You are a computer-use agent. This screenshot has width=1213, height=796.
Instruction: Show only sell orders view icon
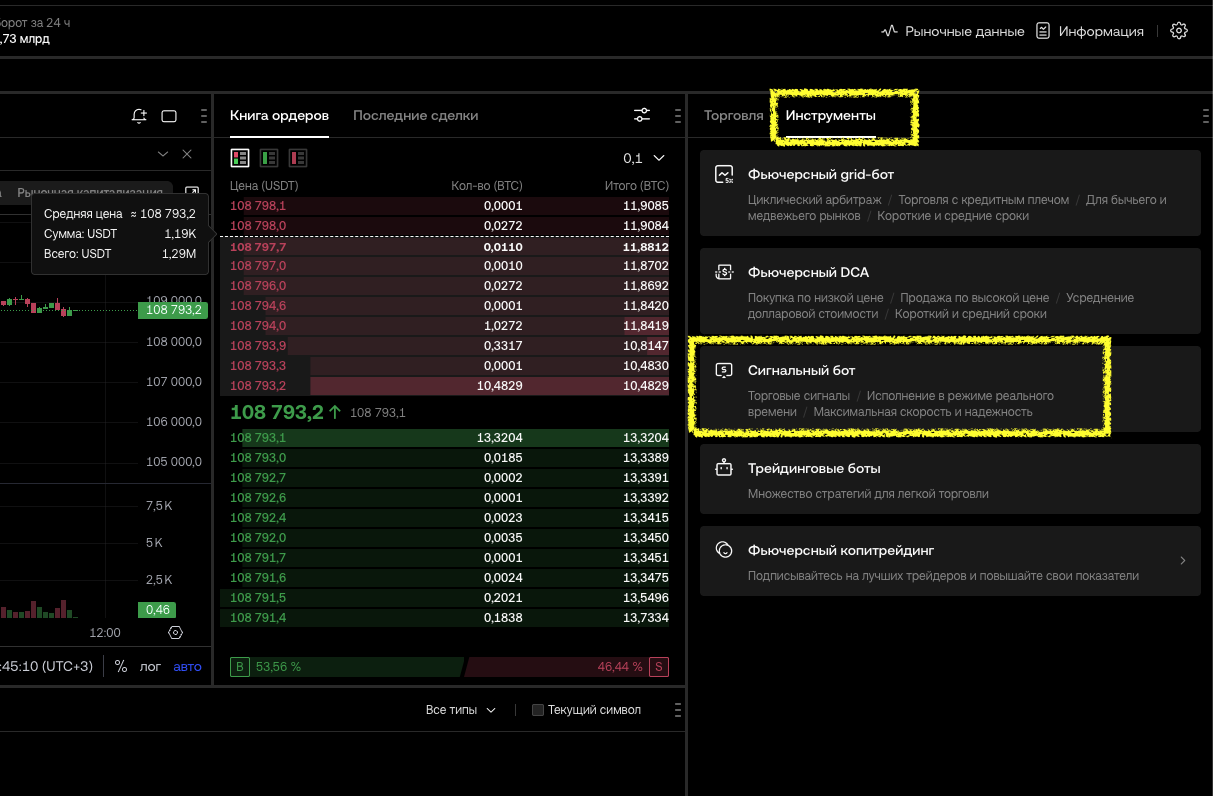pyautogui.click(x=298, y=158)
